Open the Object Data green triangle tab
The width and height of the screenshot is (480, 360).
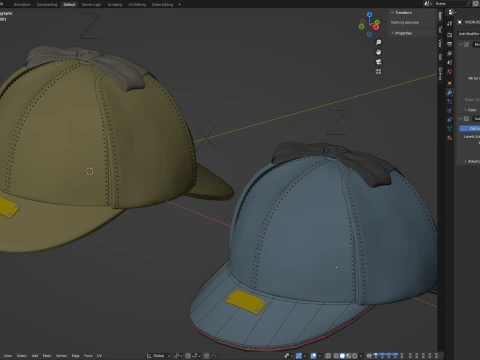tap(450, 128)
